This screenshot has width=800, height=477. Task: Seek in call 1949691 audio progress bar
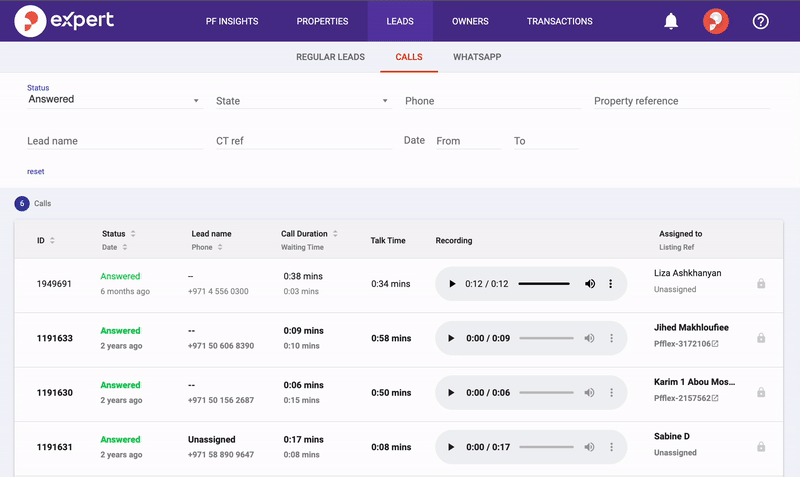(x=544, y=284)
